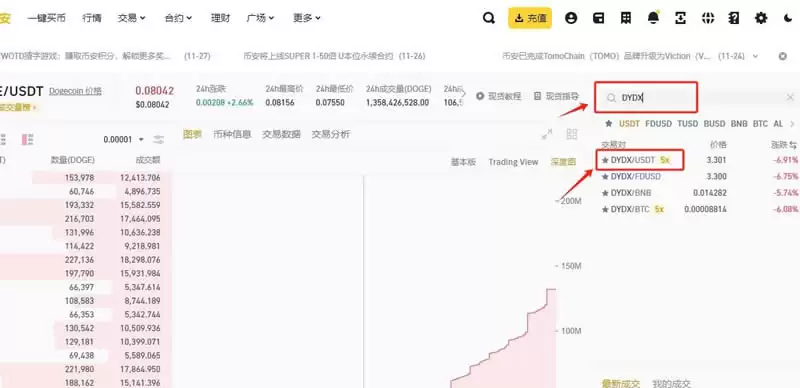Open the TomoChain brand upgrade announcement
The height and width of the screenshot is (388, 800).
[623, 56]
